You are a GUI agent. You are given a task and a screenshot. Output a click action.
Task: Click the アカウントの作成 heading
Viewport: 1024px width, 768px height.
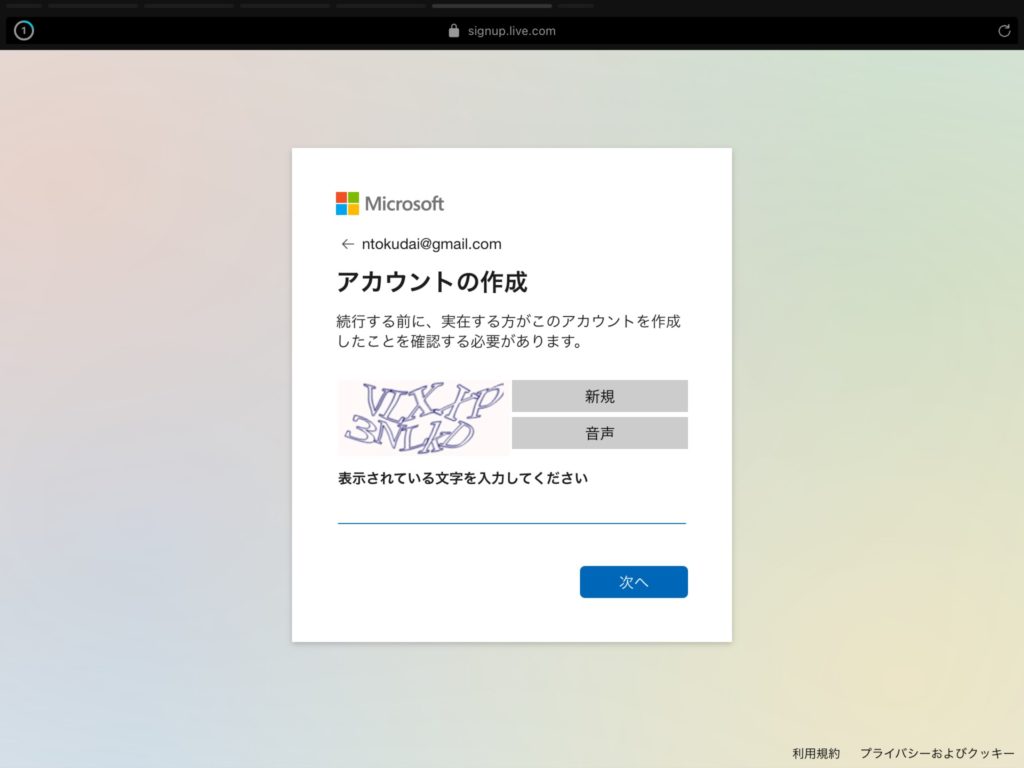[x=431, y=282]
